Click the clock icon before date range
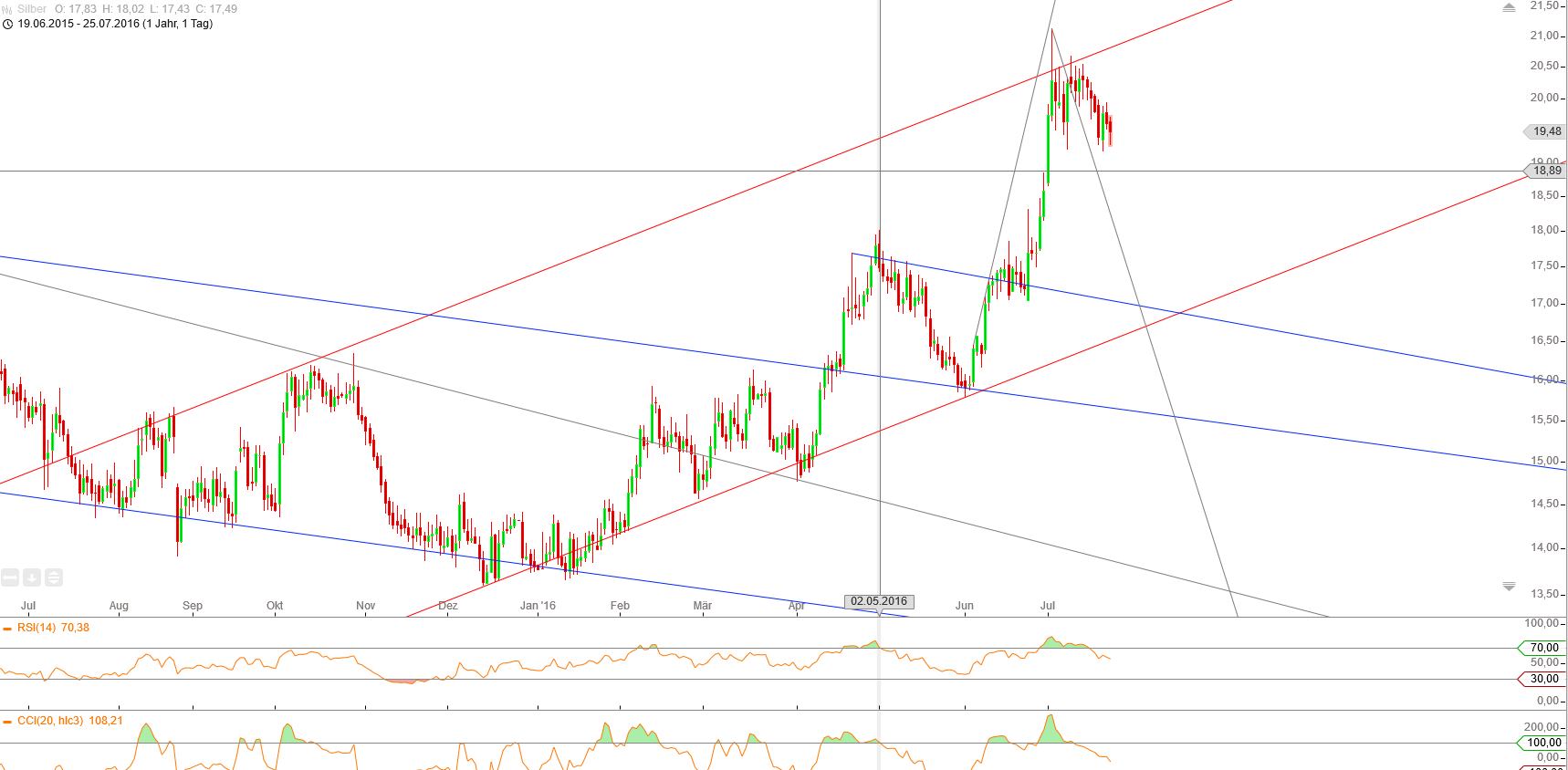 [x=8, y=24]
